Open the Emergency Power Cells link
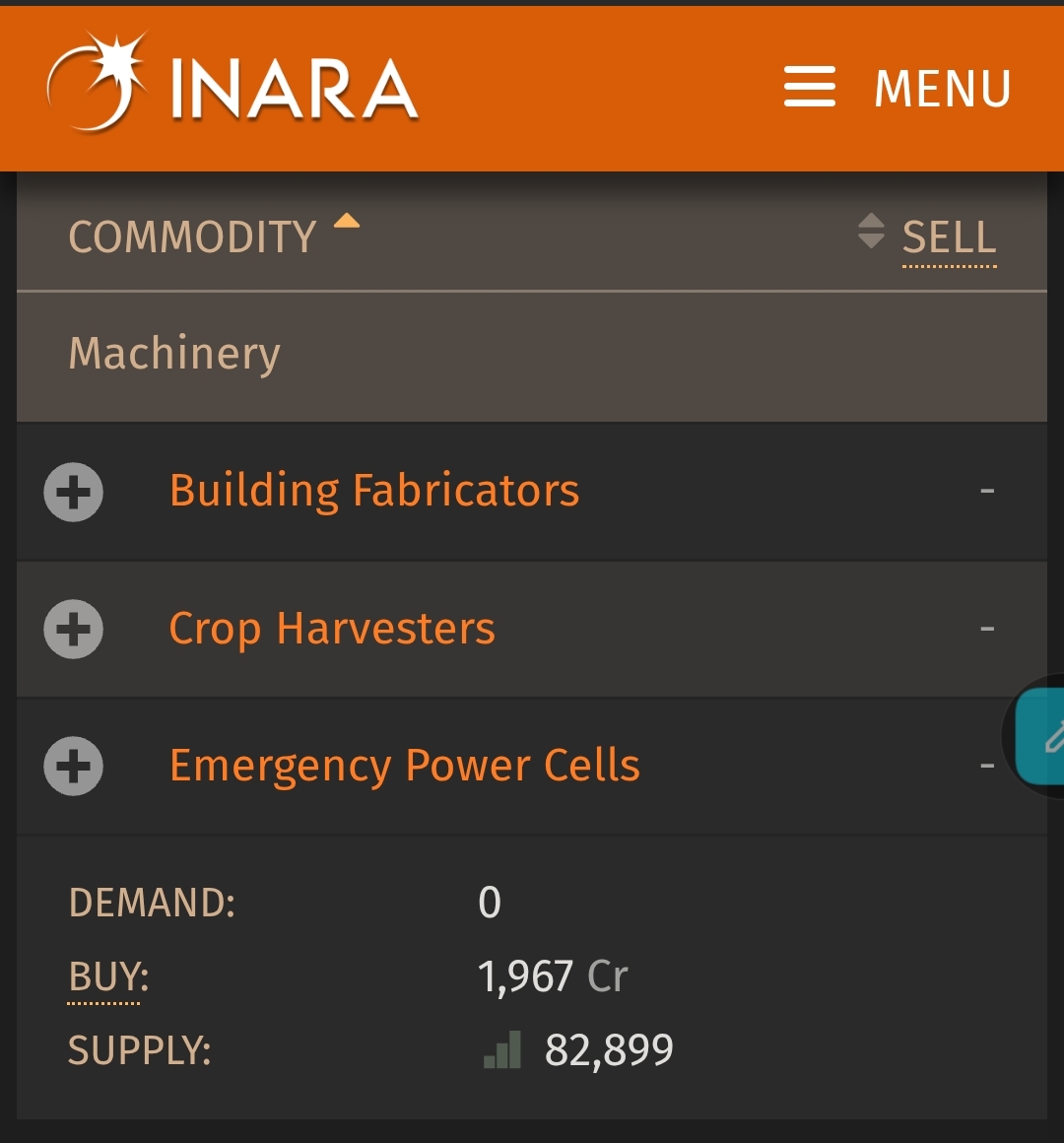Screen dimensions: 1064x1143 (x=405, y=766)
